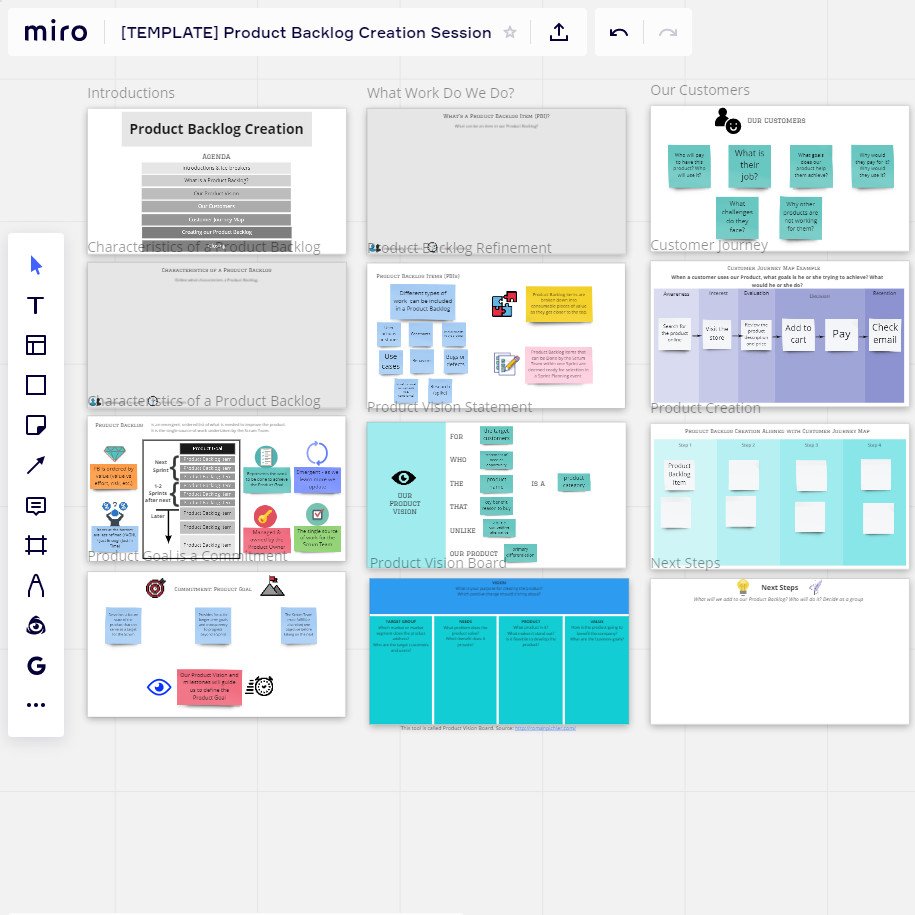This screenshot has height=915, width=915.
Task: Click the letter G app icon
Action: pyautogui.click(x=36, y=665)
